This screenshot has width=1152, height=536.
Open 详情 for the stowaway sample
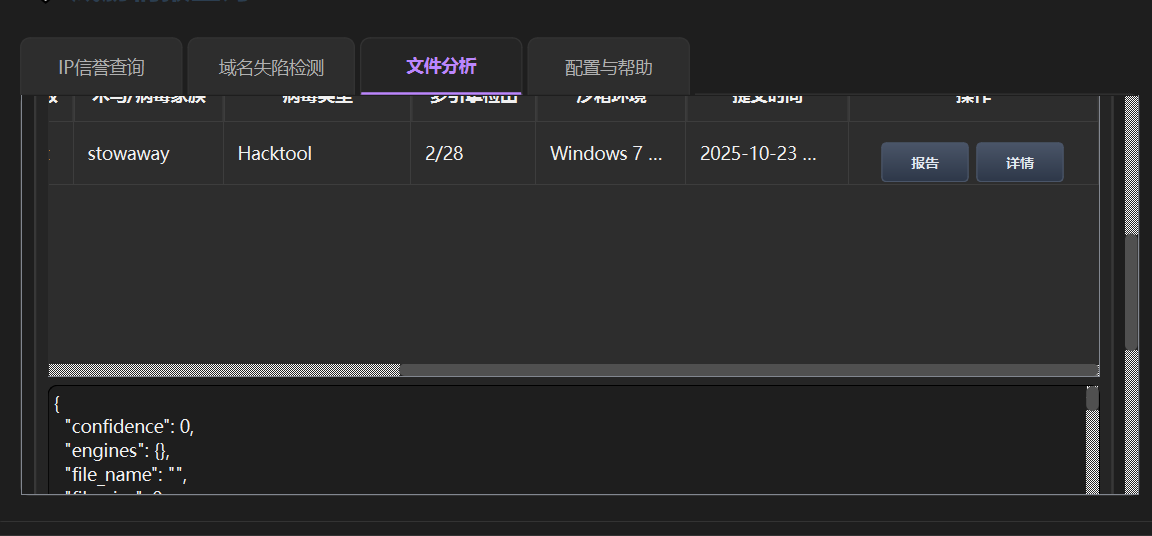1019,162
